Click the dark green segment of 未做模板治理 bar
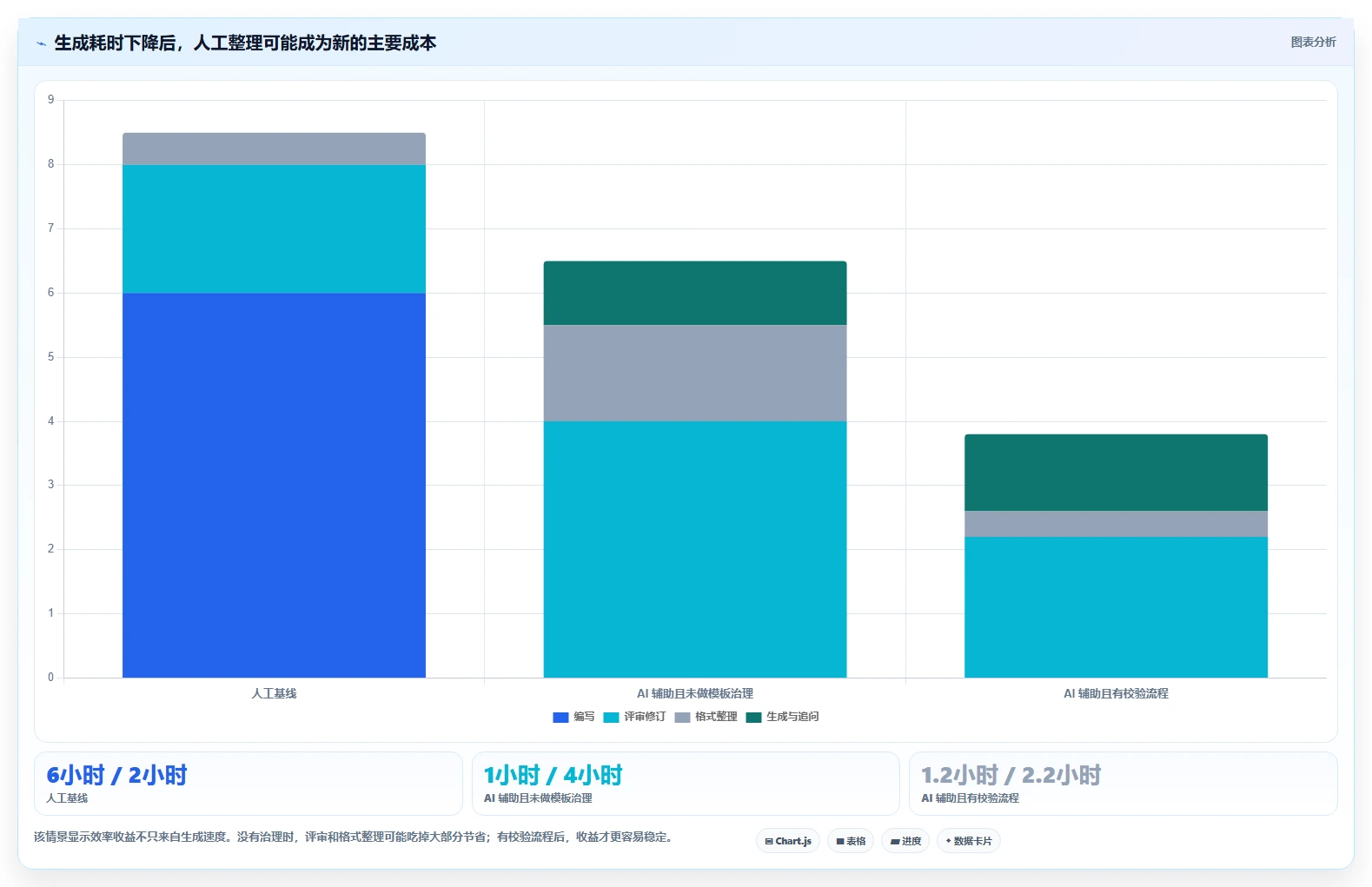This screenshot has height=887, width=1372. tap(695, 294)
